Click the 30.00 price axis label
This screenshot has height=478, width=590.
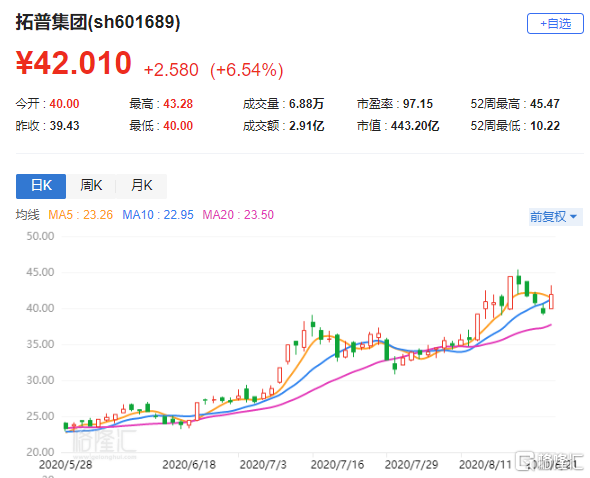pos(40,380)
